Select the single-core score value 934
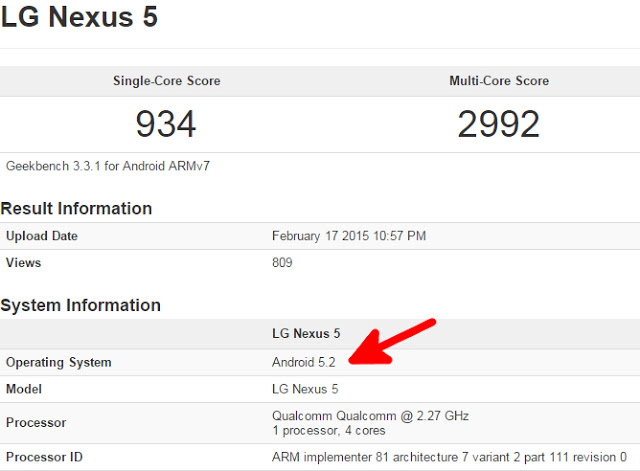This screenshot has height=471, width=640. pyautogui.click(x=166, y=124)
